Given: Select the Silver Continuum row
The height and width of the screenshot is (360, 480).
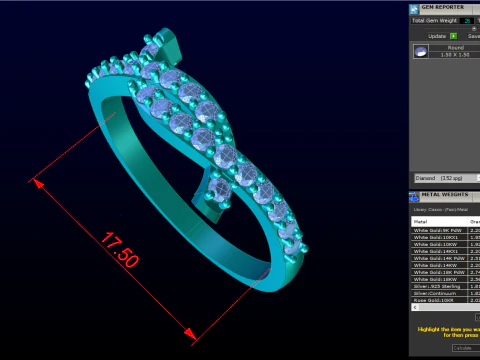Looking at the screenshot, I should [x=446, y=293].
